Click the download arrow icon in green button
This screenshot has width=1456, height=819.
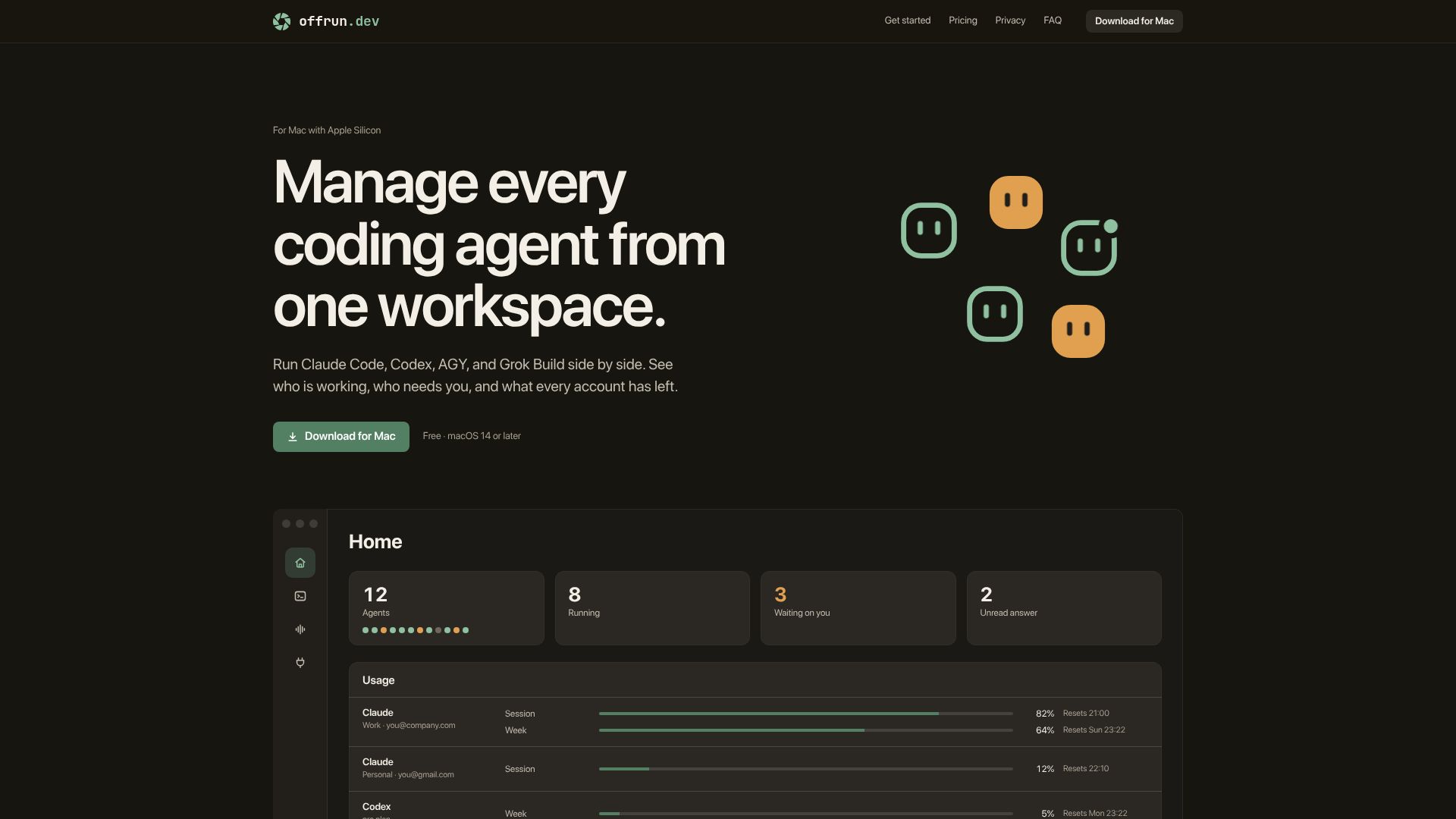coord(293,437)
